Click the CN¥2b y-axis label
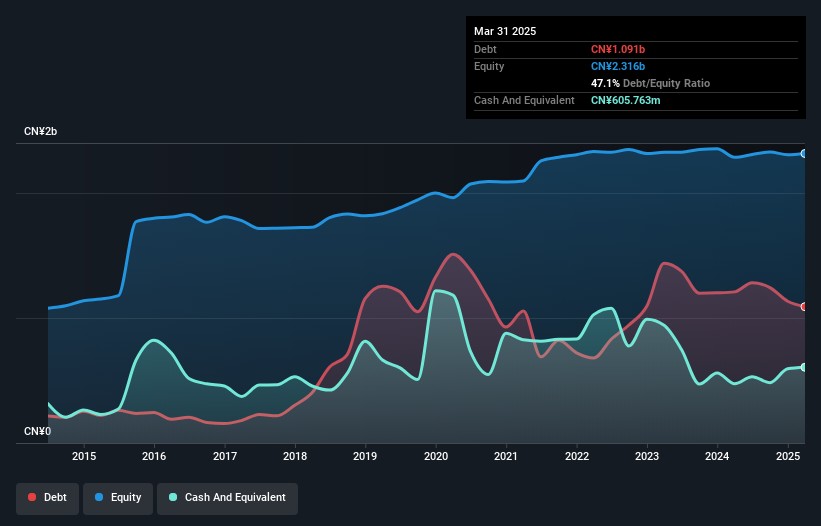The height and width of the screenshot is (526, 821). click(40, 131)
